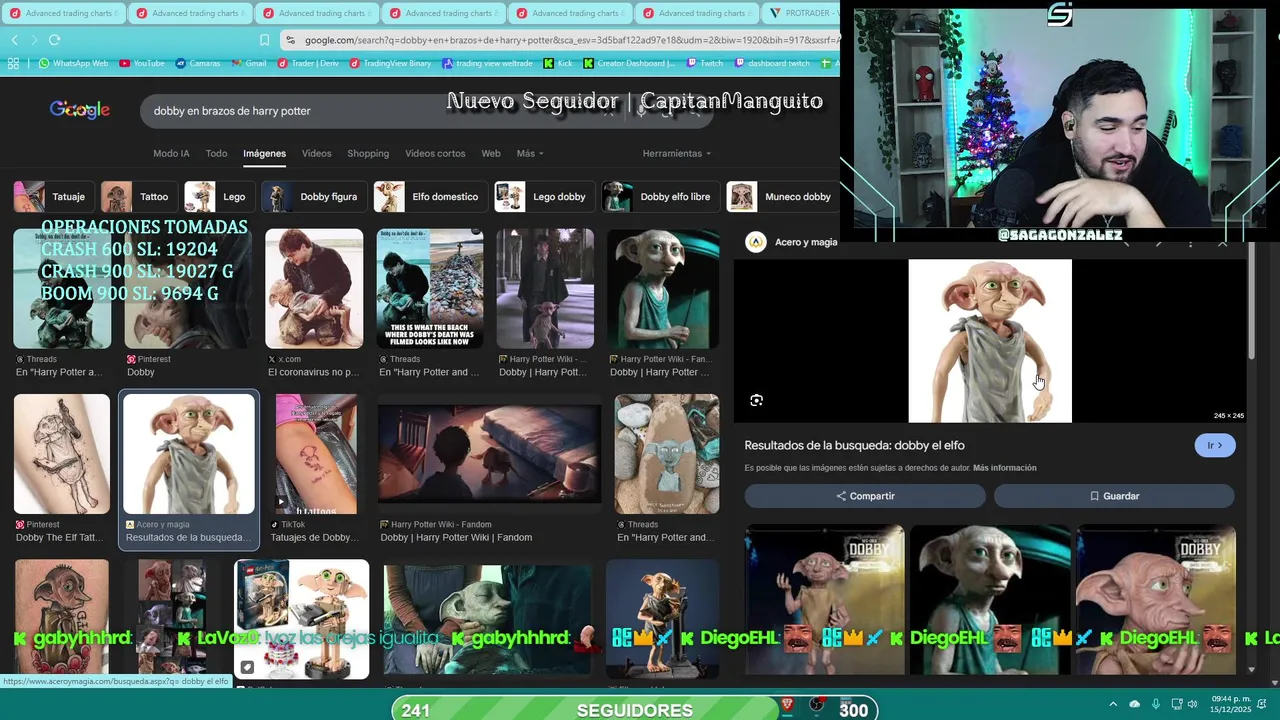Expand the Herramientas dropdown
Image resolution: width=1280 pixels, height=720 pixels.
[x=676, y=153]
